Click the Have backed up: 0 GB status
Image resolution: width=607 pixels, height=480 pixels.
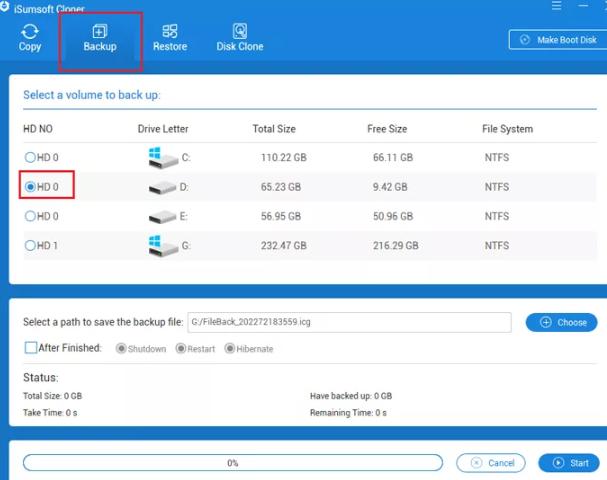pos(351,396)
